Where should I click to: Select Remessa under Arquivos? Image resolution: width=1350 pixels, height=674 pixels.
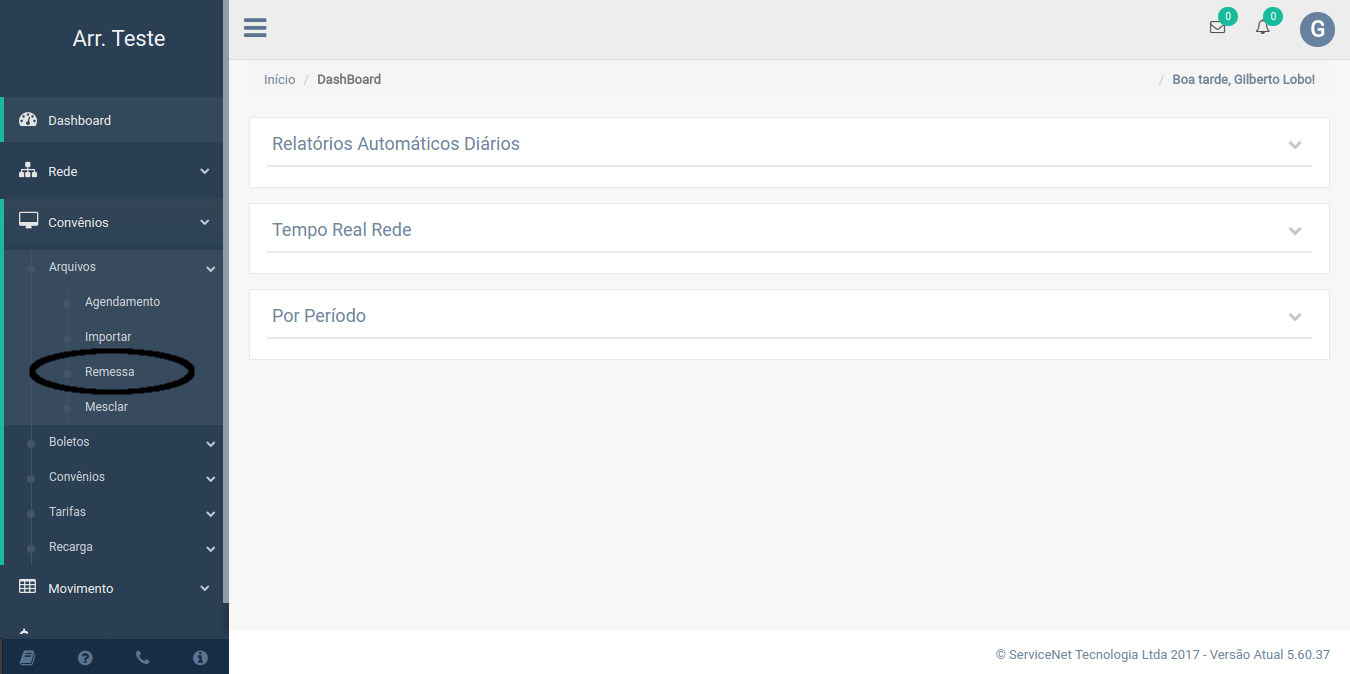(x=109, y=372)
